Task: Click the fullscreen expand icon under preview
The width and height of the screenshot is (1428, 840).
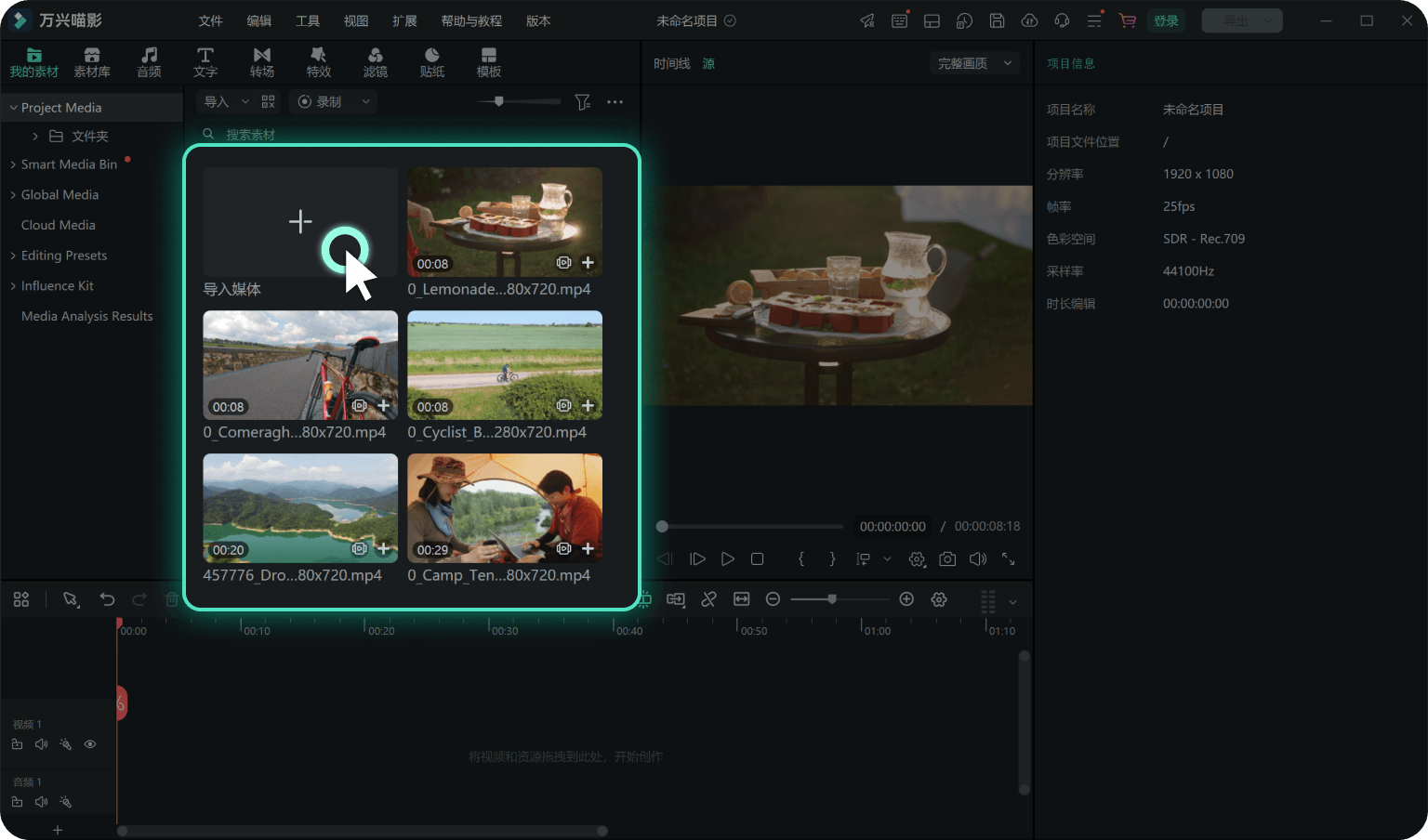Action: click(1008, 559)
